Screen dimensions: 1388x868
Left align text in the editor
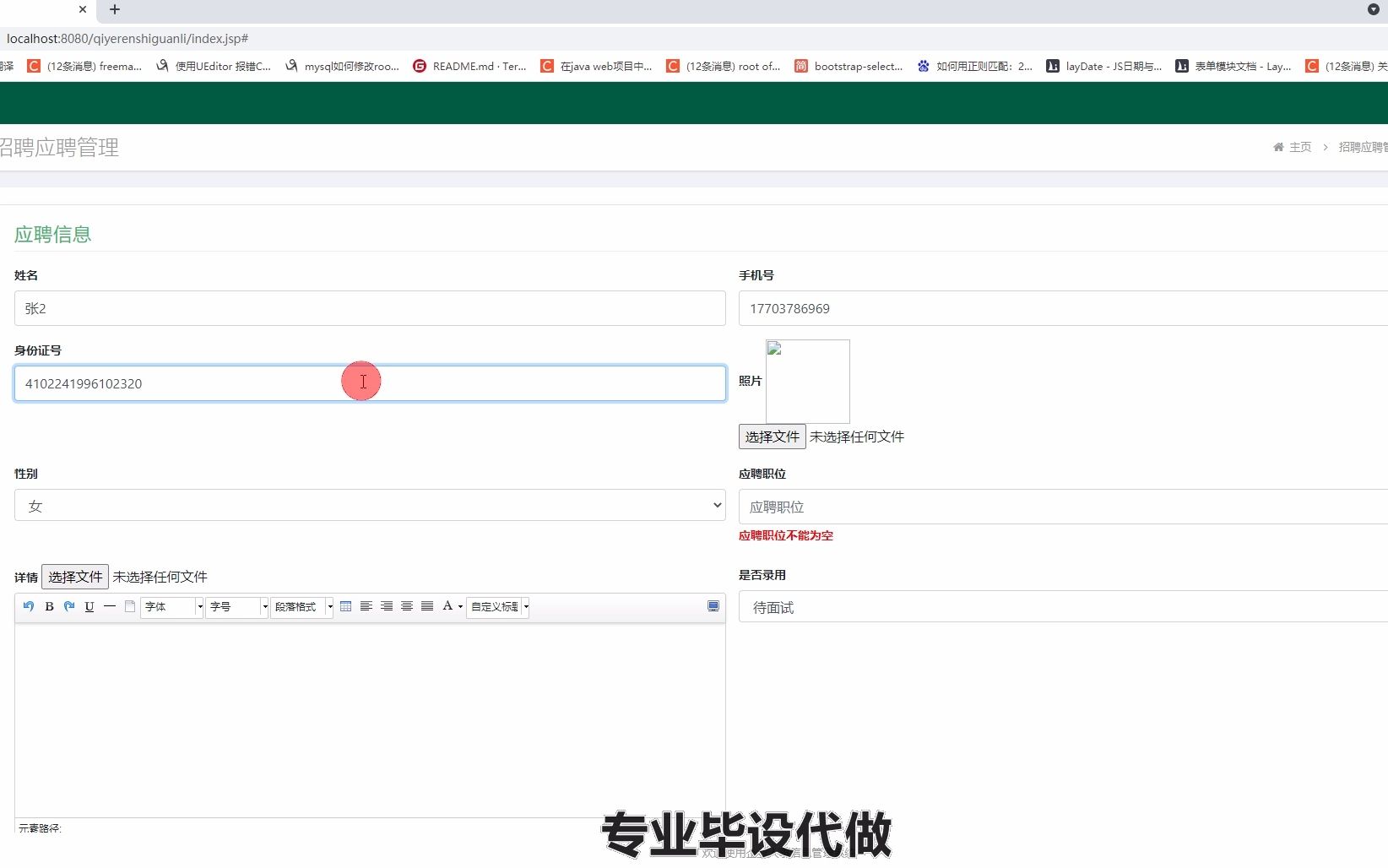pyautogui.click(x=366, y=606)
